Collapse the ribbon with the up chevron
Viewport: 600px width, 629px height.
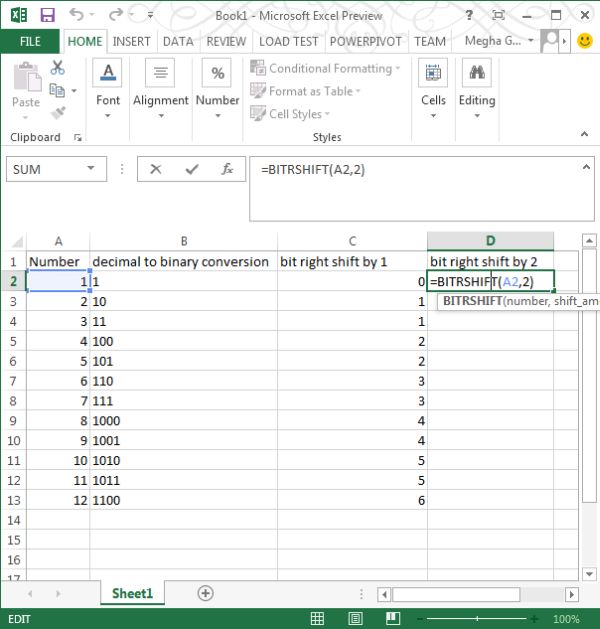(x=584, y=134)
